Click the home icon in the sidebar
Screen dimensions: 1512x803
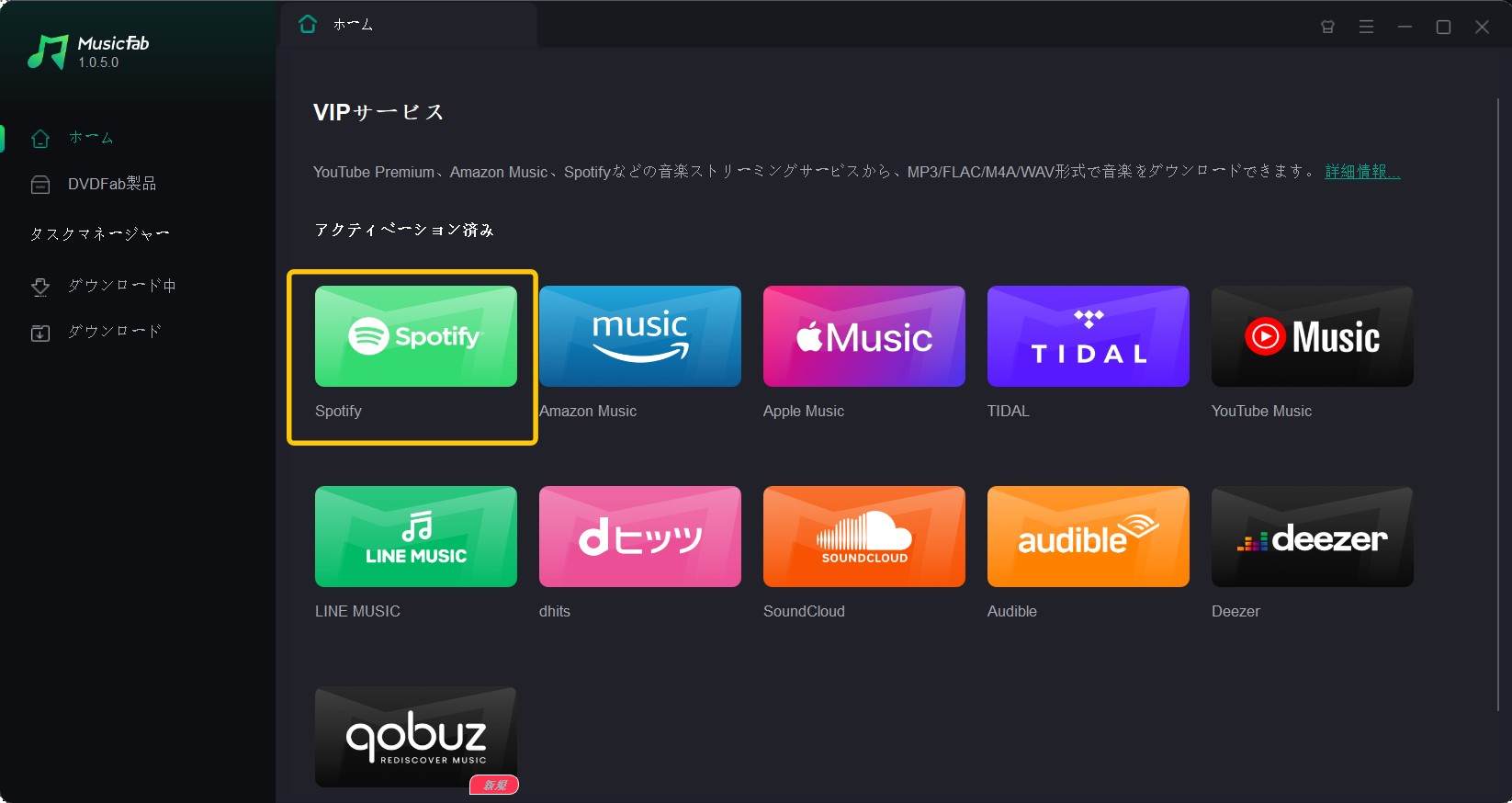coord(40,139)
